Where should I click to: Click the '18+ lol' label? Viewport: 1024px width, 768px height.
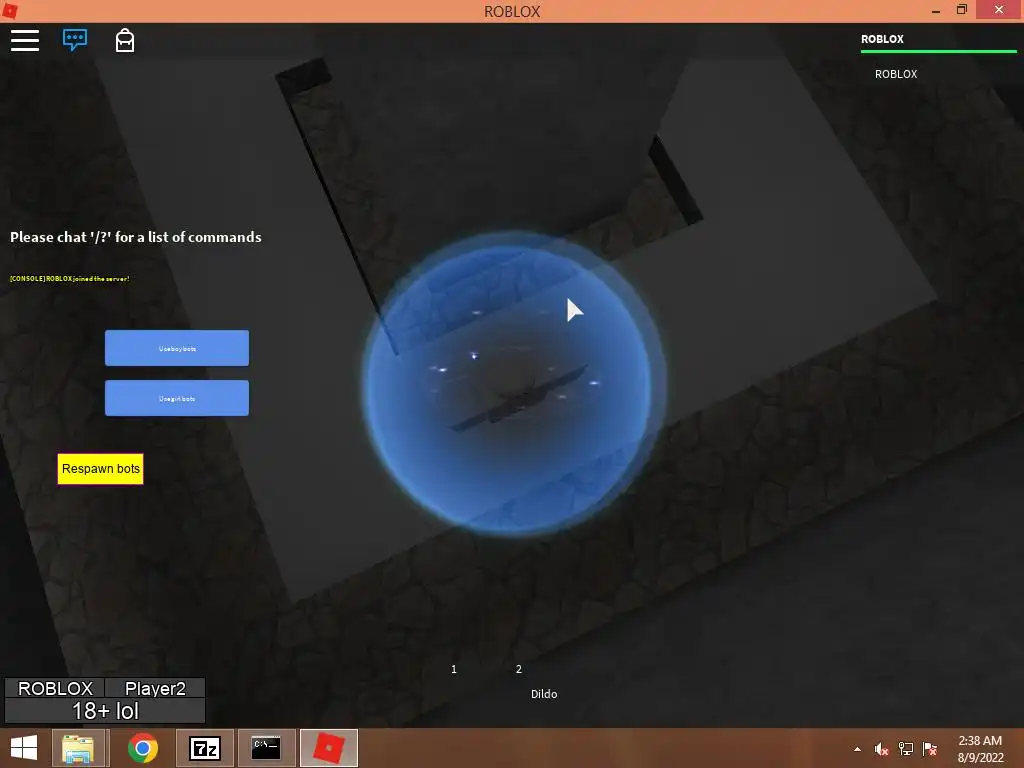[105, 711]
